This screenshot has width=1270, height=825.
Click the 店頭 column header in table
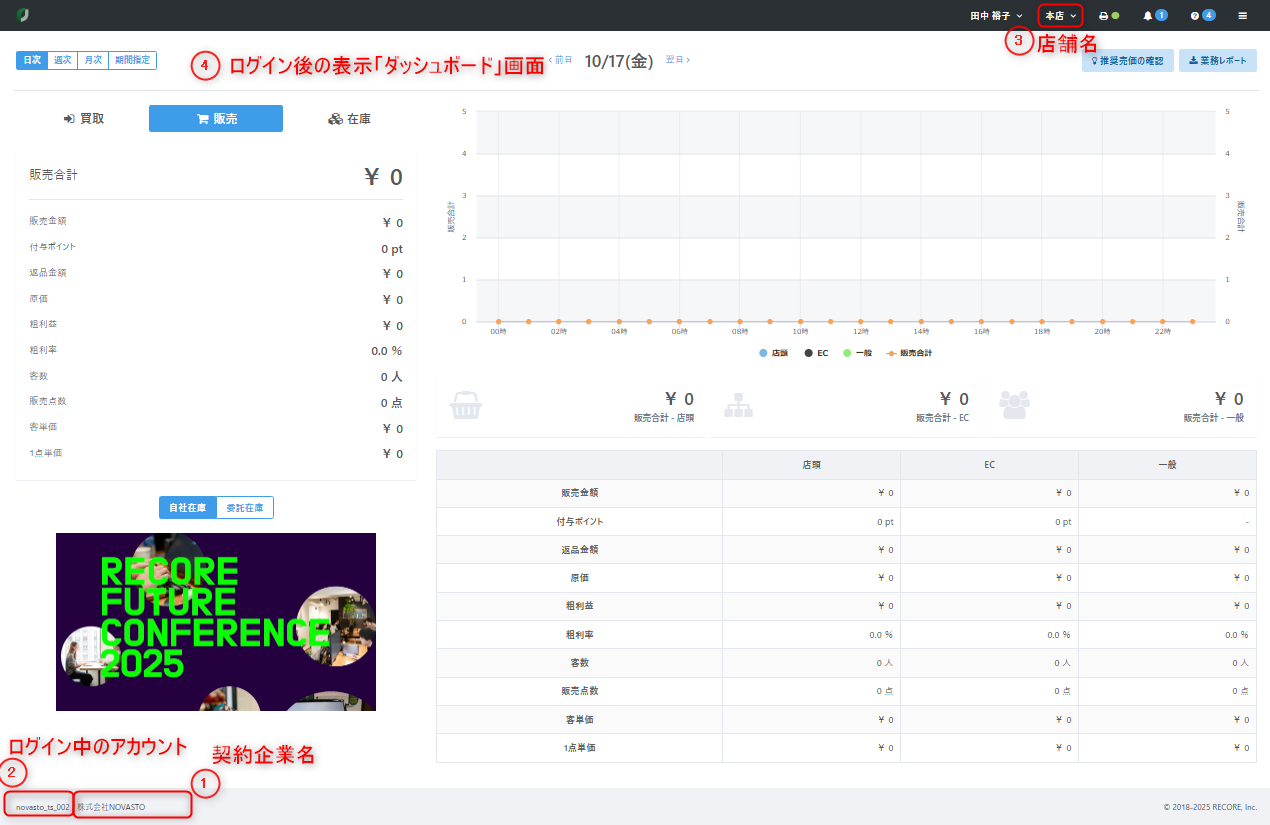click(x=811, y=465)
